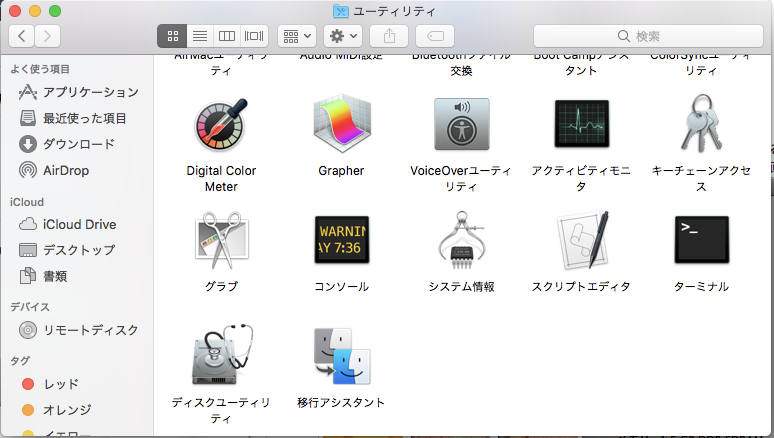Image resolution: width=774 pixels, height=438 pixels.
Task: Click the タグ sidebar section heading
Action: (20, 361)
